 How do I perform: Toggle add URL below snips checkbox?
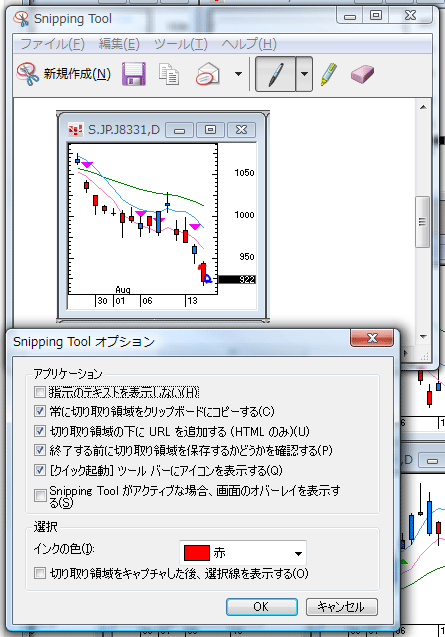pyautogui.click(x=40, y=431)
